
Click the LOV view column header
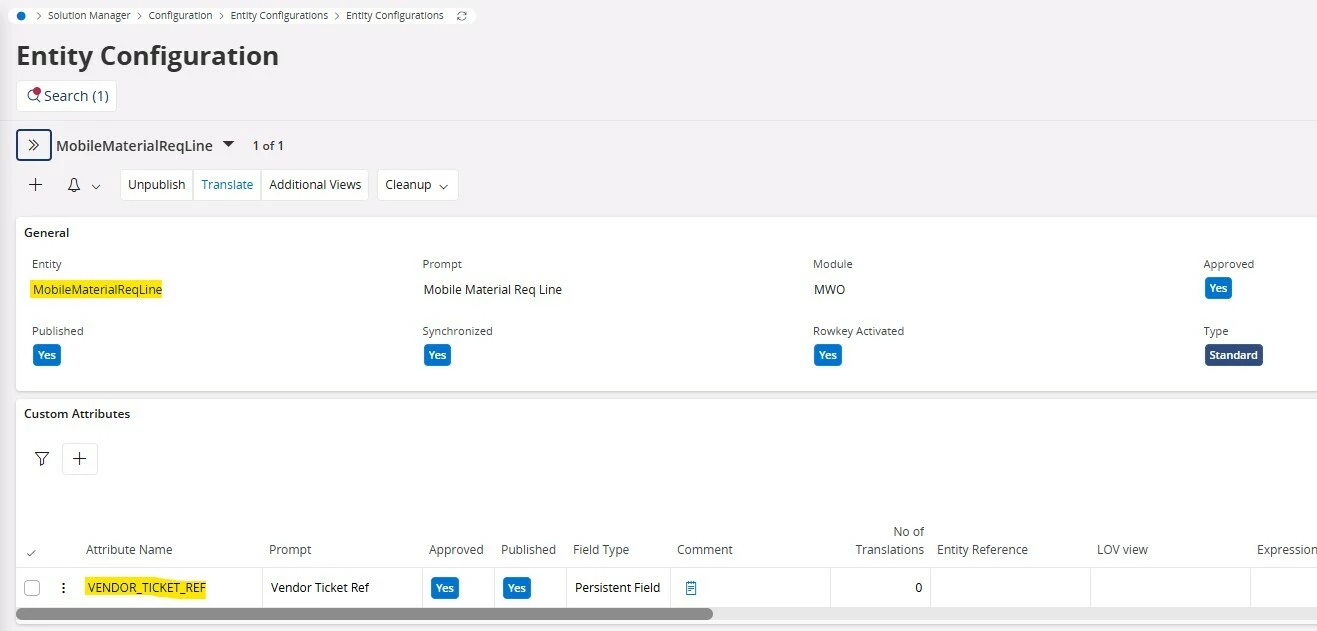click(x=1122, y=550)
